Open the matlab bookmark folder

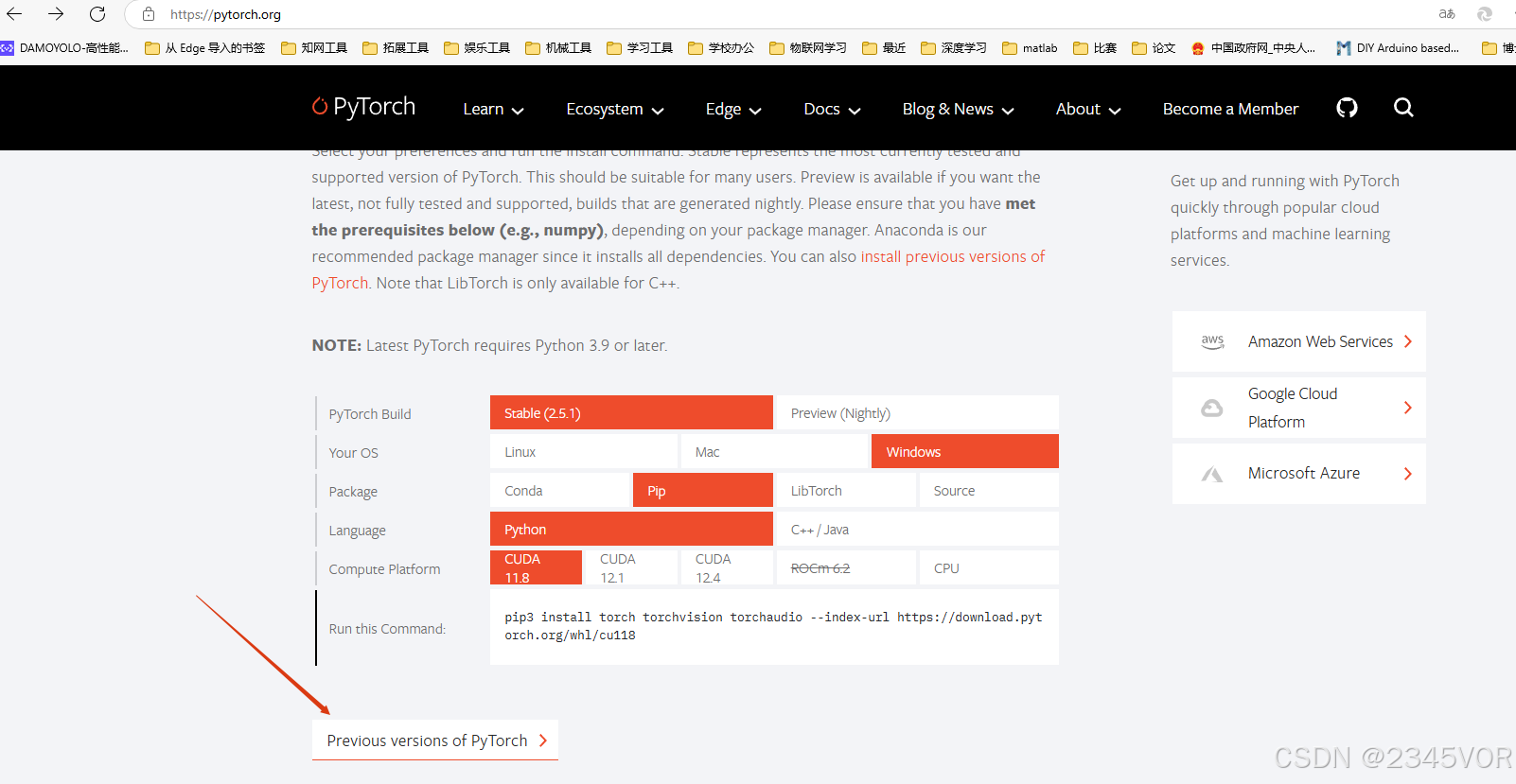click(x=1030, y=47)
